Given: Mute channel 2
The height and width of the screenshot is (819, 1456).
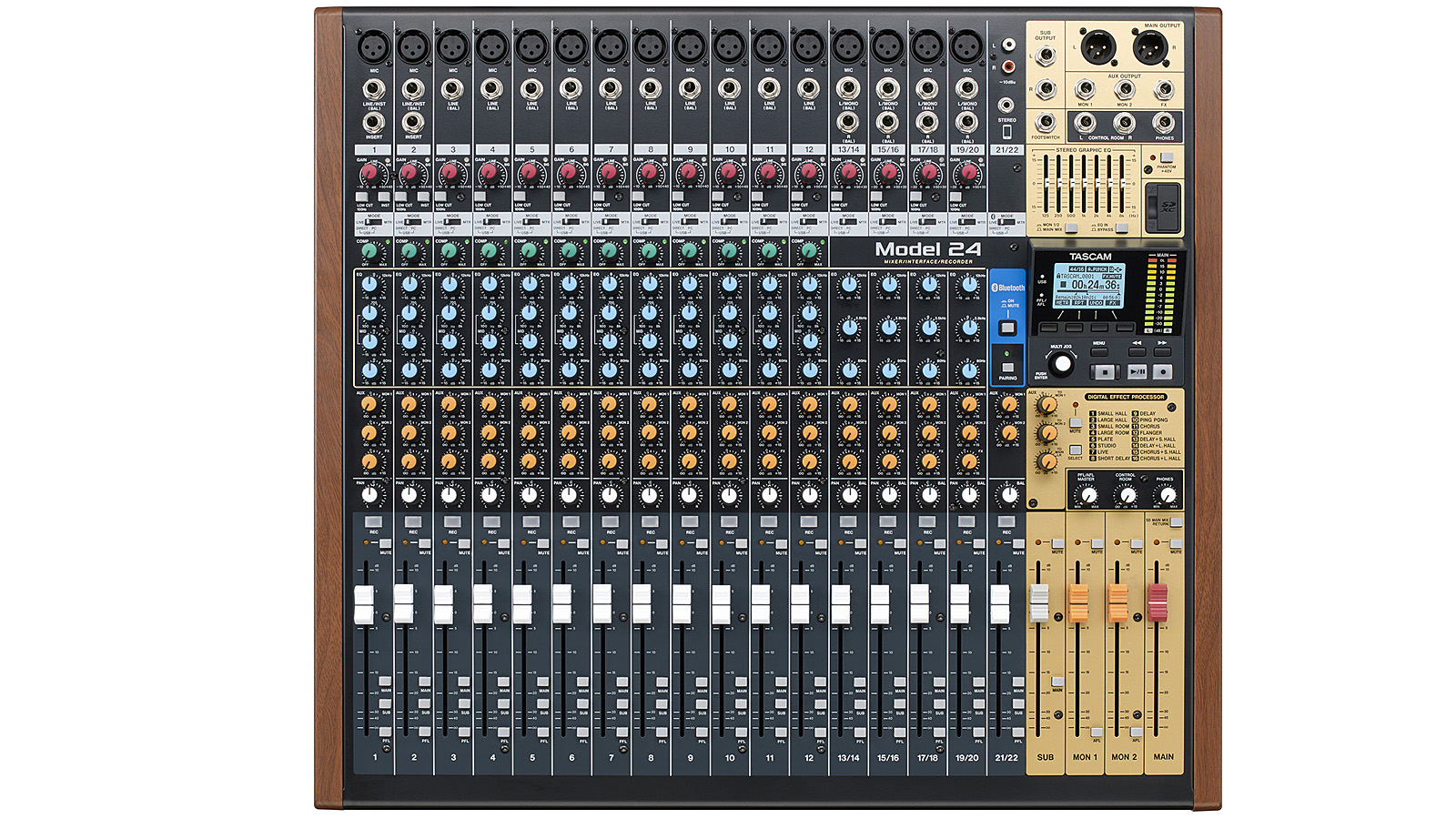Looking at the screenshot, I should 425,543.
